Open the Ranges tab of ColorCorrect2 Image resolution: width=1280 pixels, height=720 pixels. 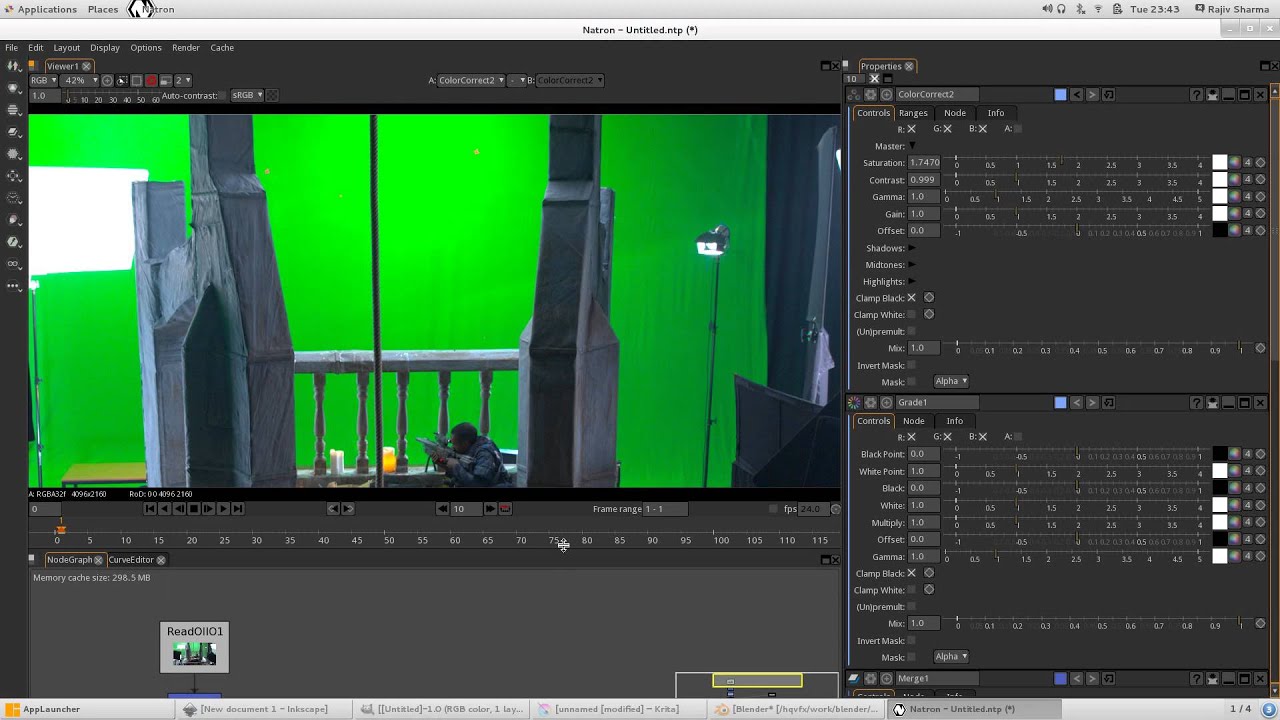pos(913,113)
